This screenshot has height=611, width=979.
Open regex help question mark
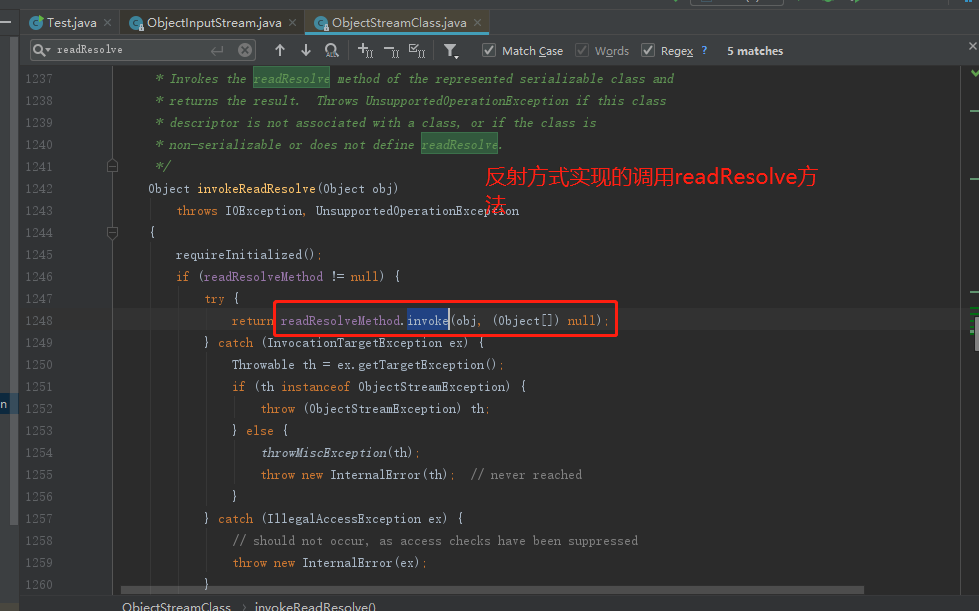(x=704, y=50)
